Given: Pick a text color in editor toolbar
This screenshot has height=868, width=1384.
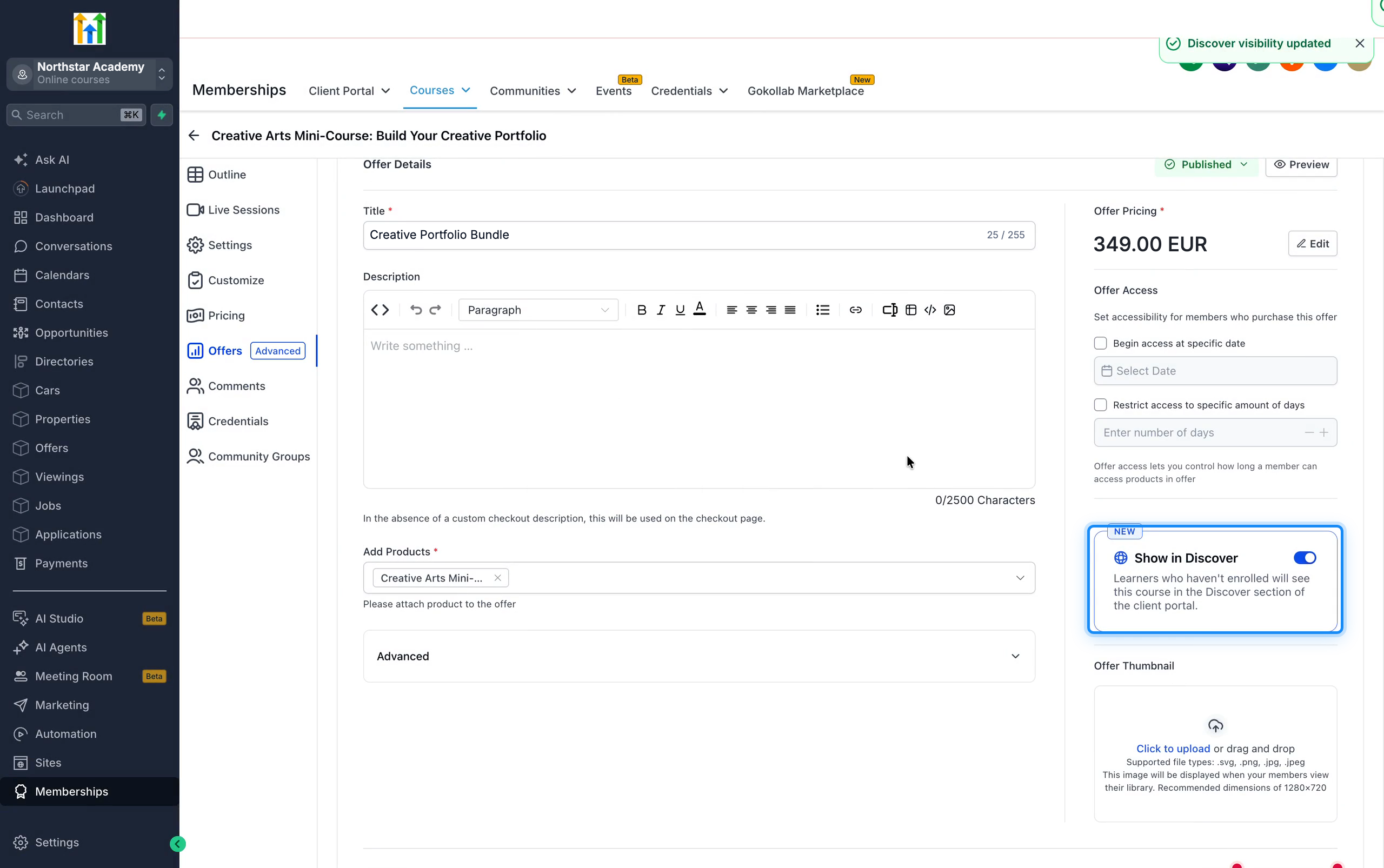Looking at the screenshot, I should point(699,309).
